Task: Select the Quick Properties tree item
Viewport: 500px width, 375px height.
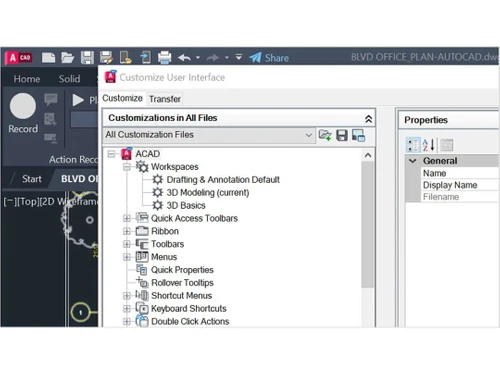Action: point(182,270)
